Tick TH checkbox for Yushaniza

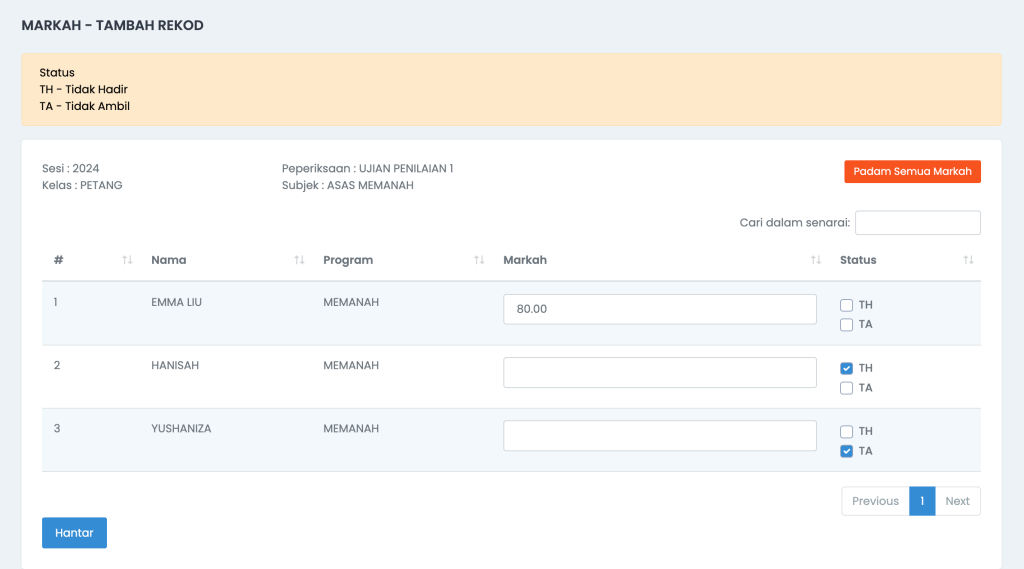tap(846, 432)
